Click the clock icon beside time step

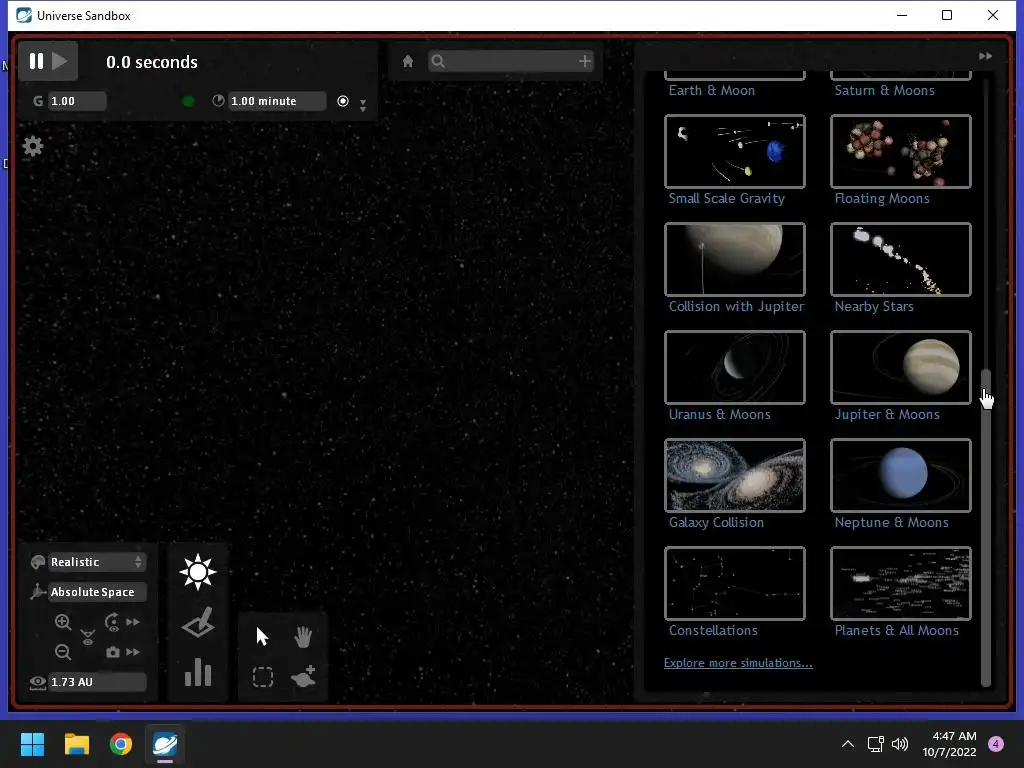click(x=218, y=101)
